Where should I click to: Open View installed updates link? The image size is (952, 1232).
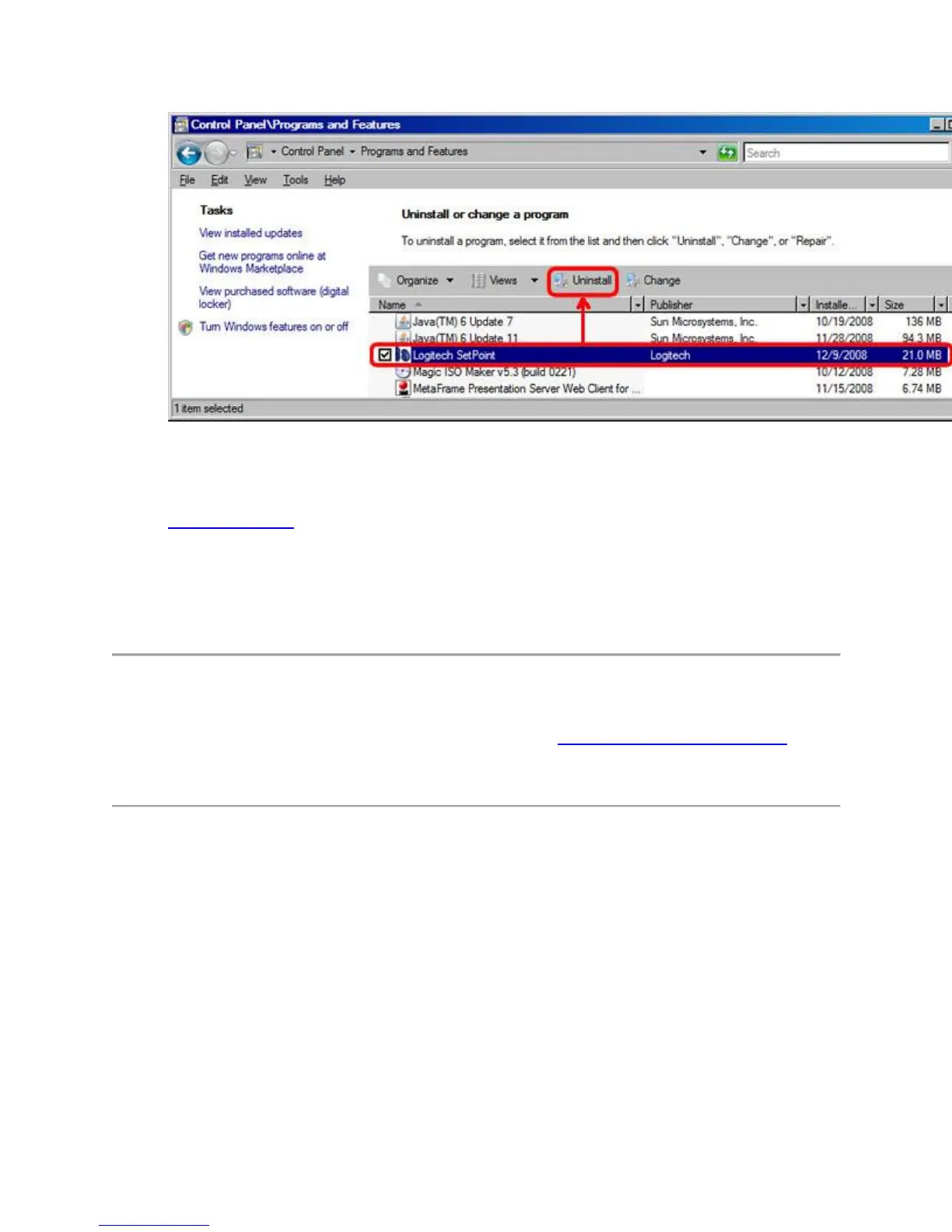point(250,233)
